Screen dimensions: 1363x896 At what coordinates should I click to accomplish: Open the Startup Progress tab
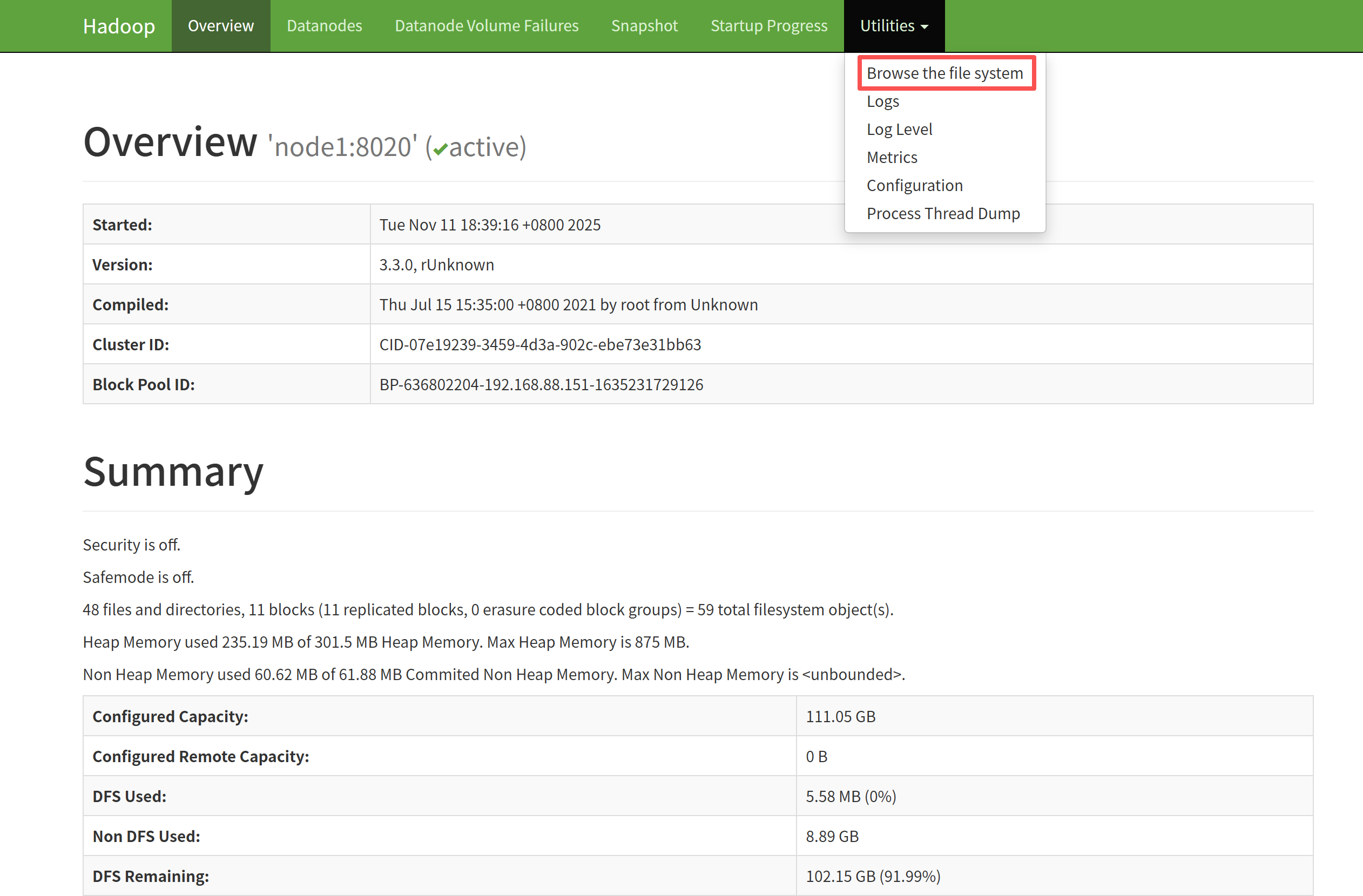point(768,26)
